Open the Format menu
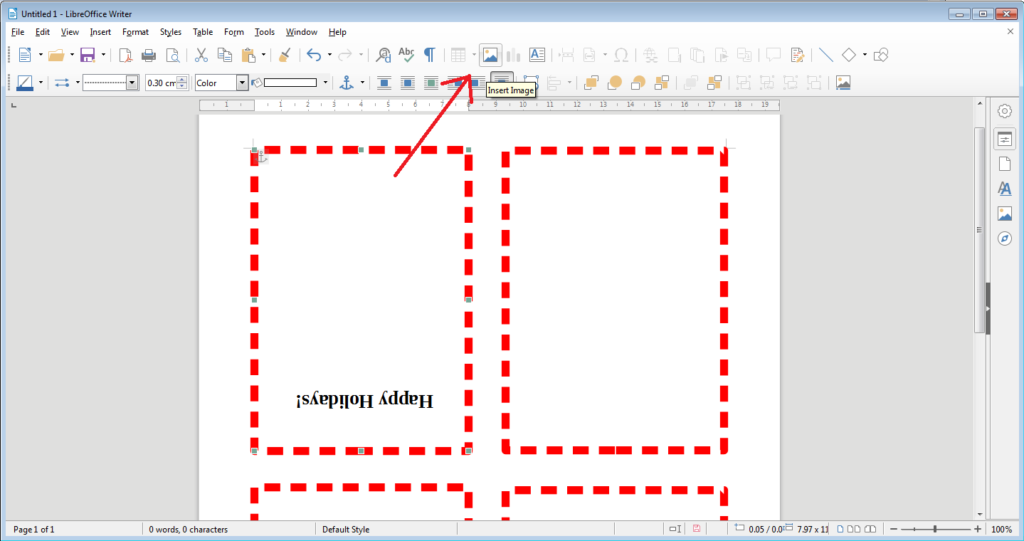The height and width of the screenshot is (541, 1024). tap(135, 31)
